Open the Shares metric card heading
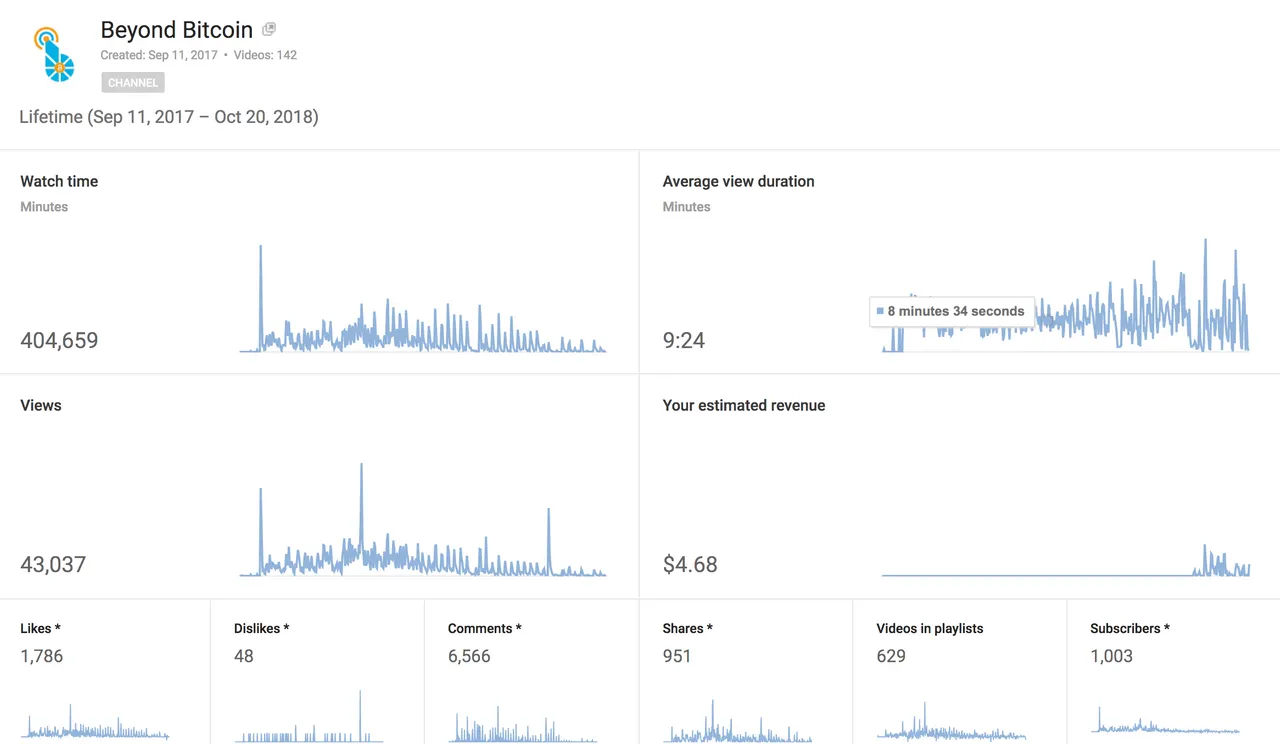Image resolution: width=1280 pixels, height=744 pixels. click(x=688, y=629)
